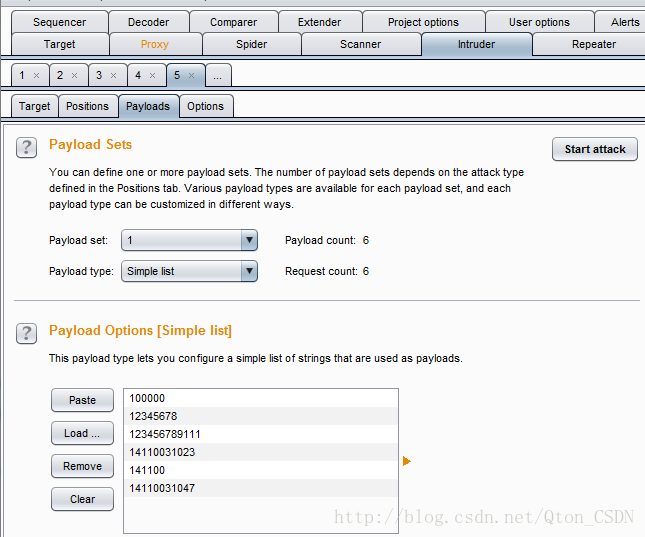Select payload entry 123456789111
The image size is (645, 537).
[261, 434]
